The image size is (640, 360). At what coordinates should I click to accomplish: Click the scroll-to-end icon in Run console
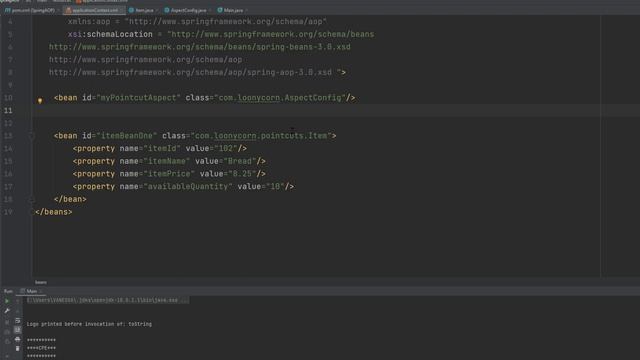tap(18, 330)
